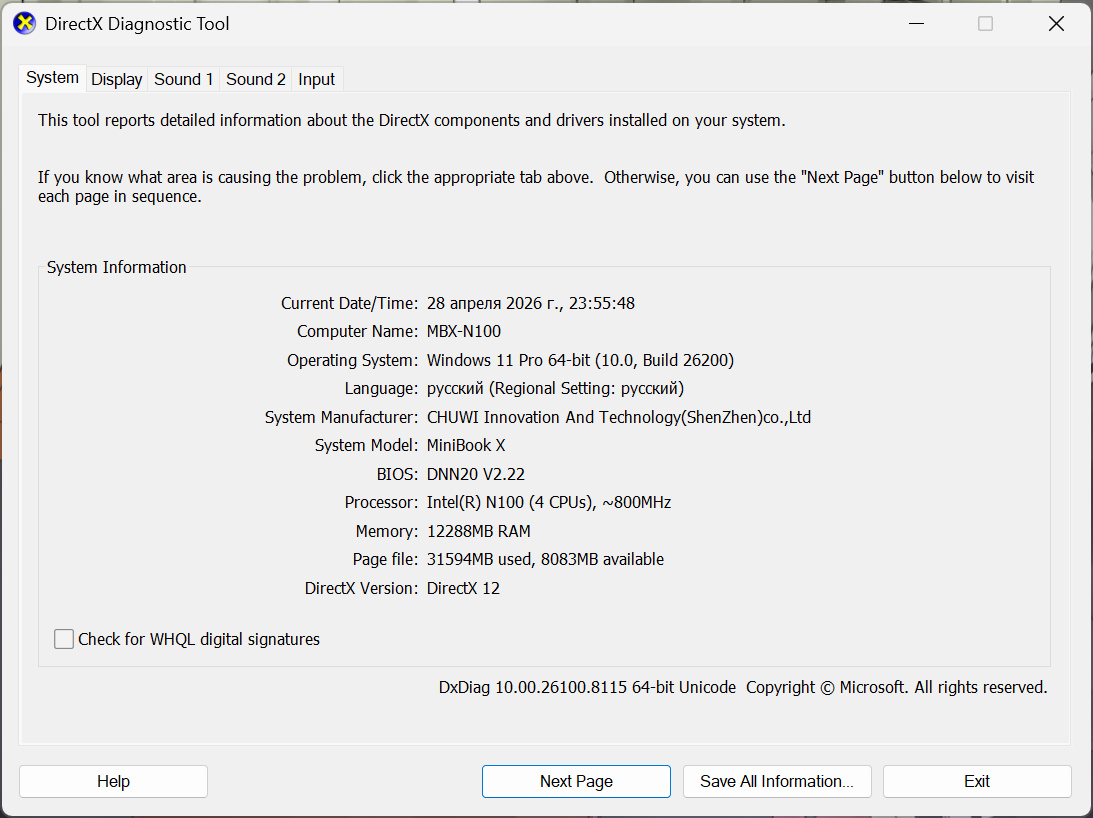Close the DirectX Diagnostic Tool window

1056,24
